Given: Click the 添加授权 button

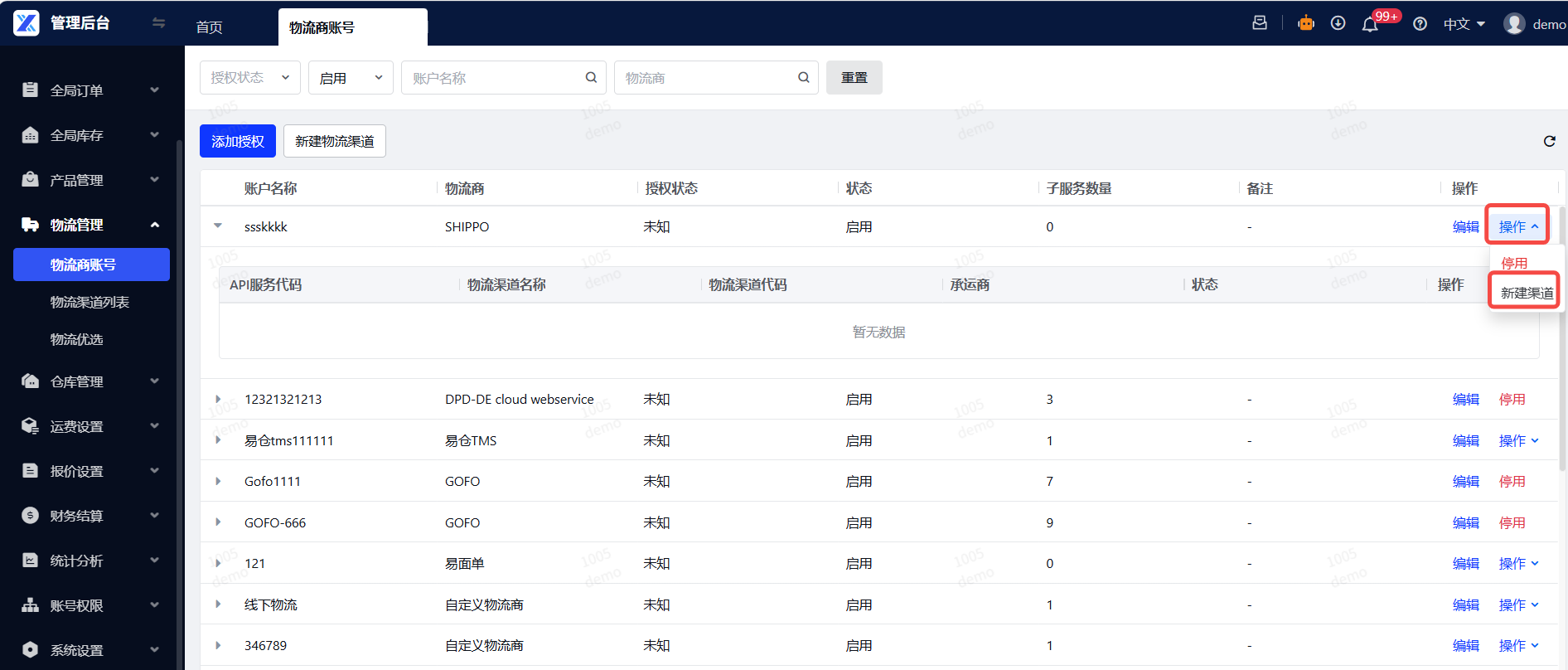Looking at the screenshot, I should [237, 141].
